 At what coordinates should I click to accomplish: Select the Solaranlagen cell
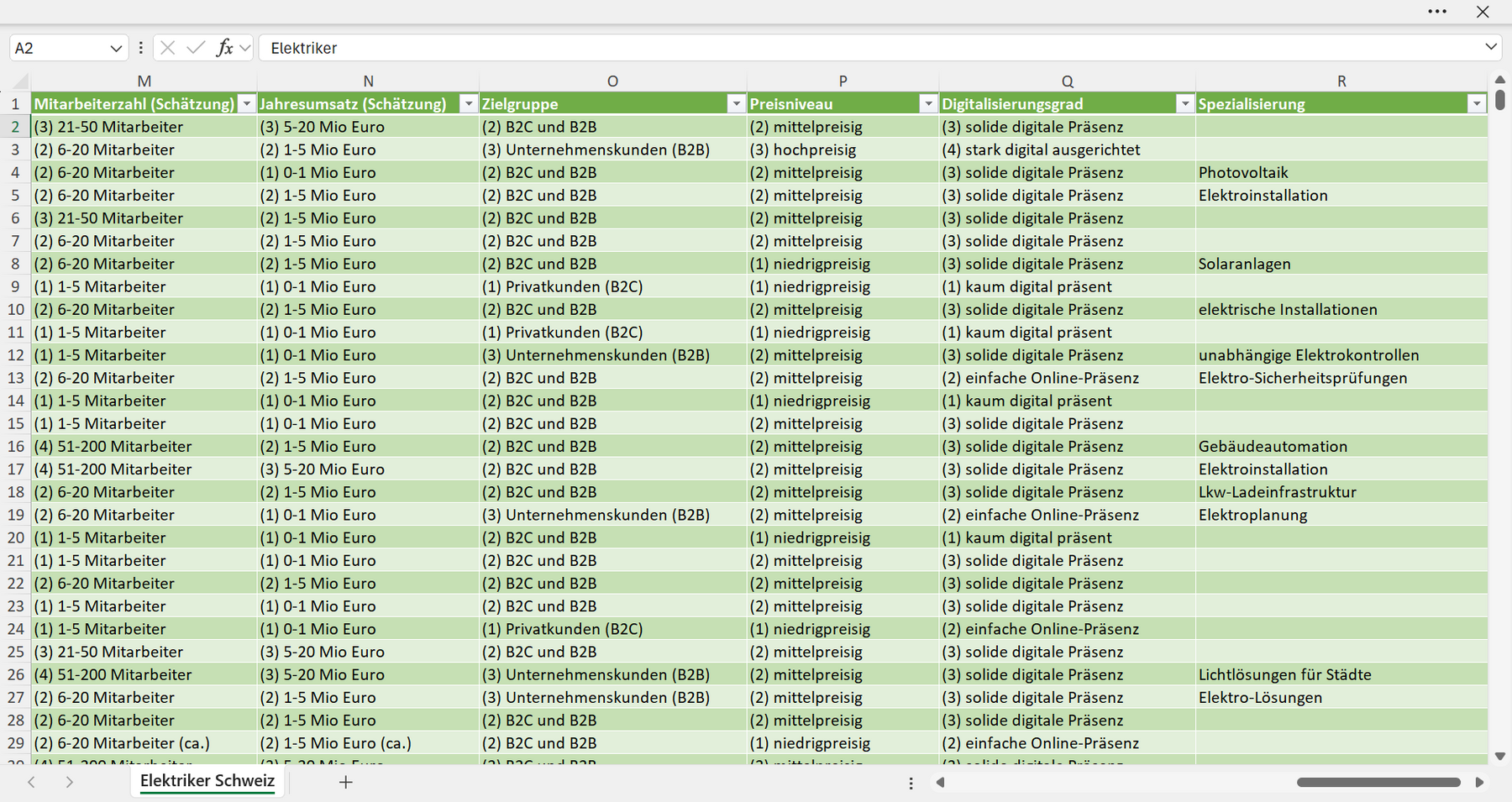1341,264
